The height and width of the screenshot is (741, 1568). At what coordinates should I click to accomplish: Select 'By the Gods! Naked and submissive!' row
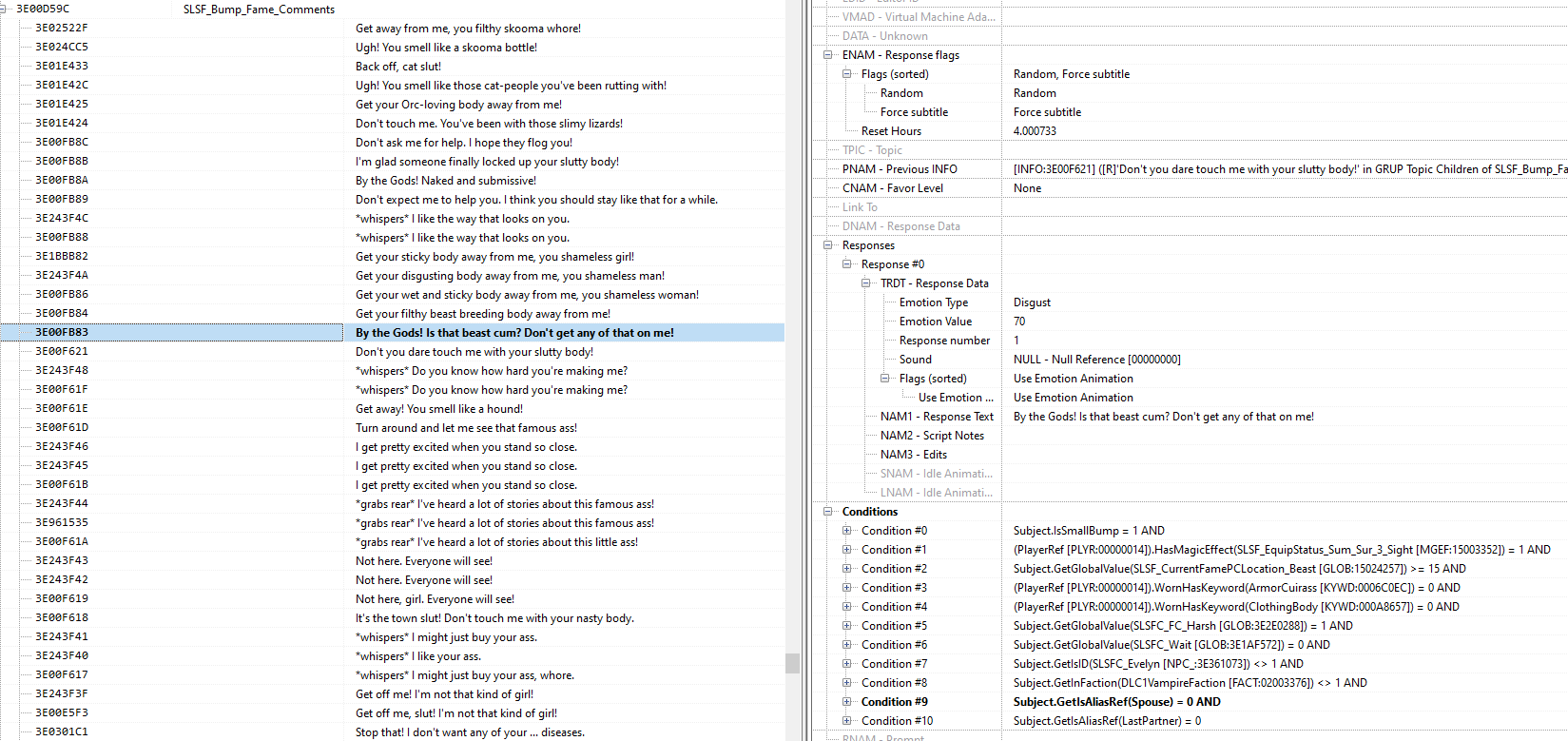coord(392,181)
